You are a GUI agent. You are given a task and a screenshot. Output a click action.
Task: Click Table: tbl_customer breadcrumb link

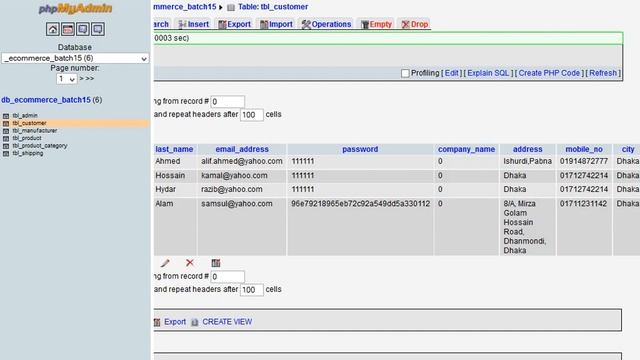tap(273, 7)
